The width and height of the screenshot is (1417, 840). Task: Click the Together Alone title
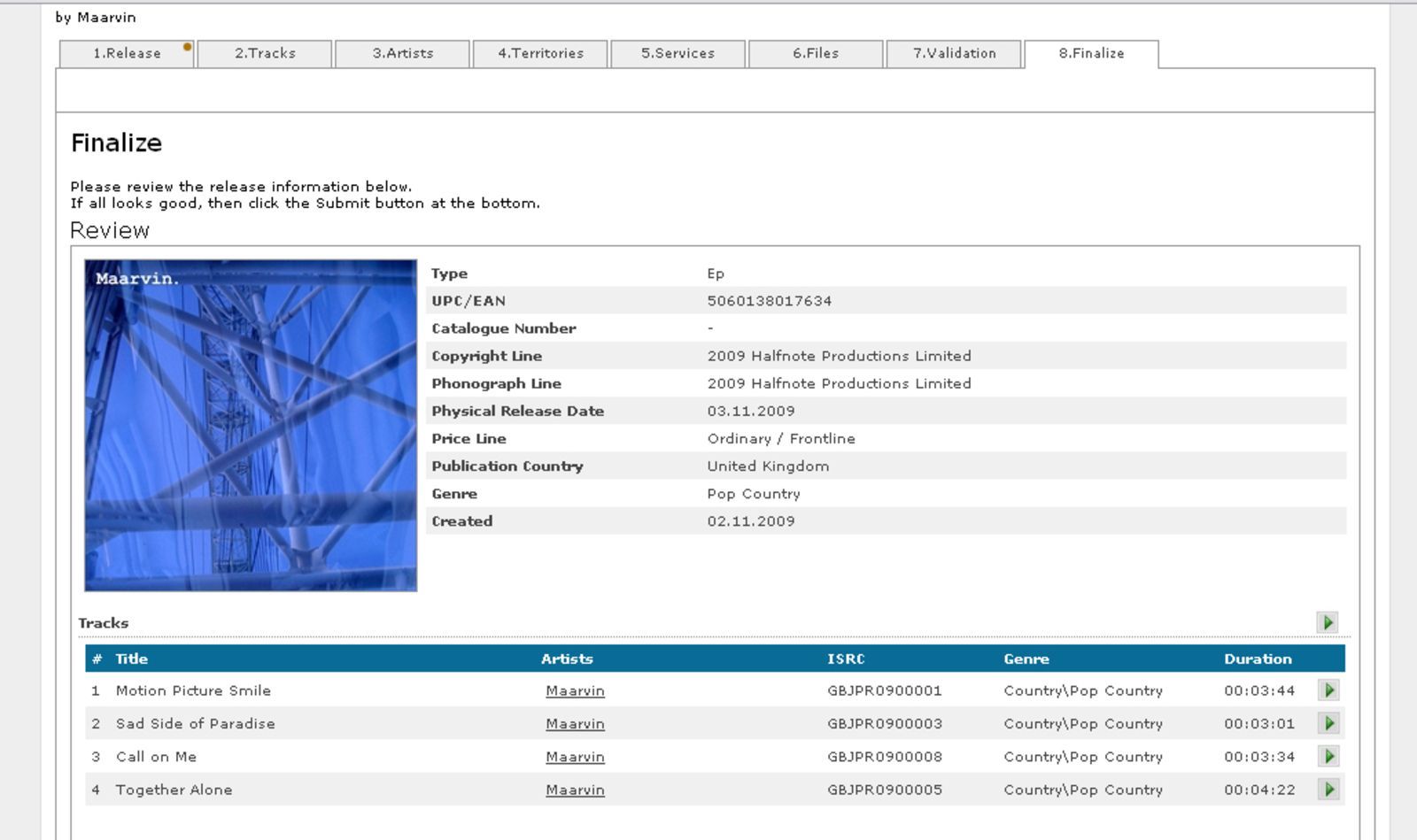click(x=174, y=790)
